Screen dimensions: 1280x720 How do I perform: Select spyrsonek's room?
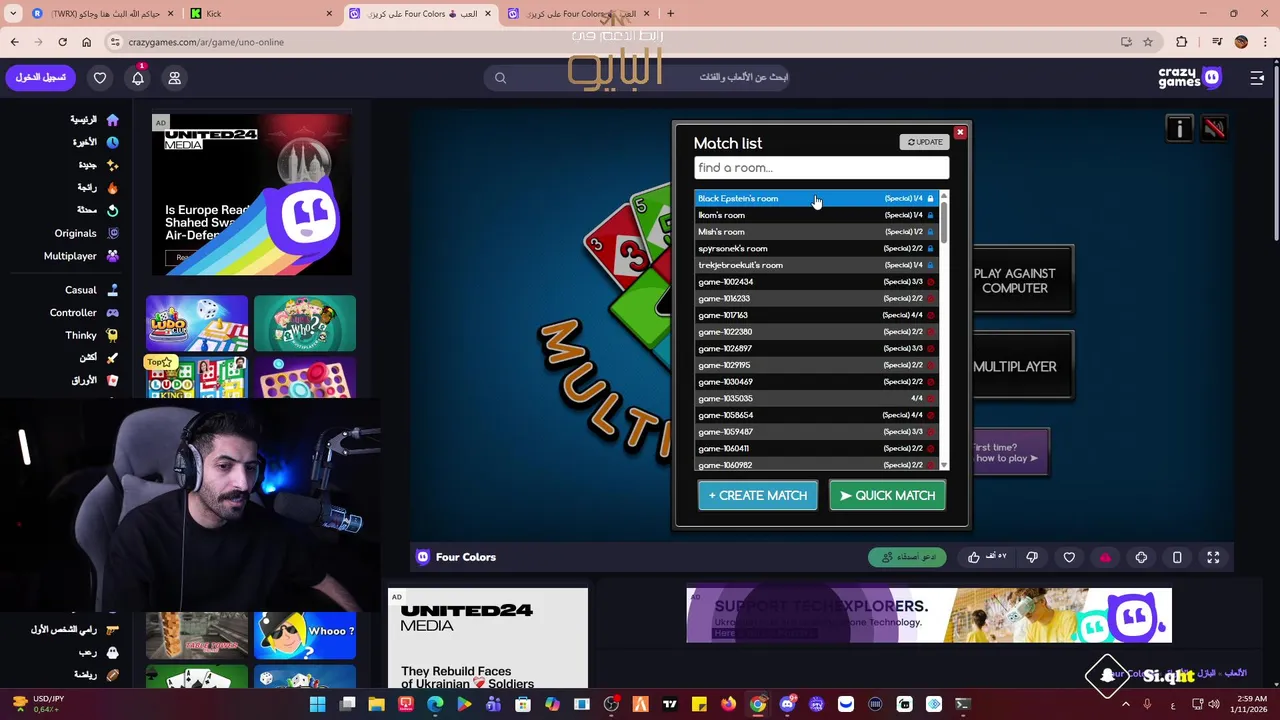point(816,248)
